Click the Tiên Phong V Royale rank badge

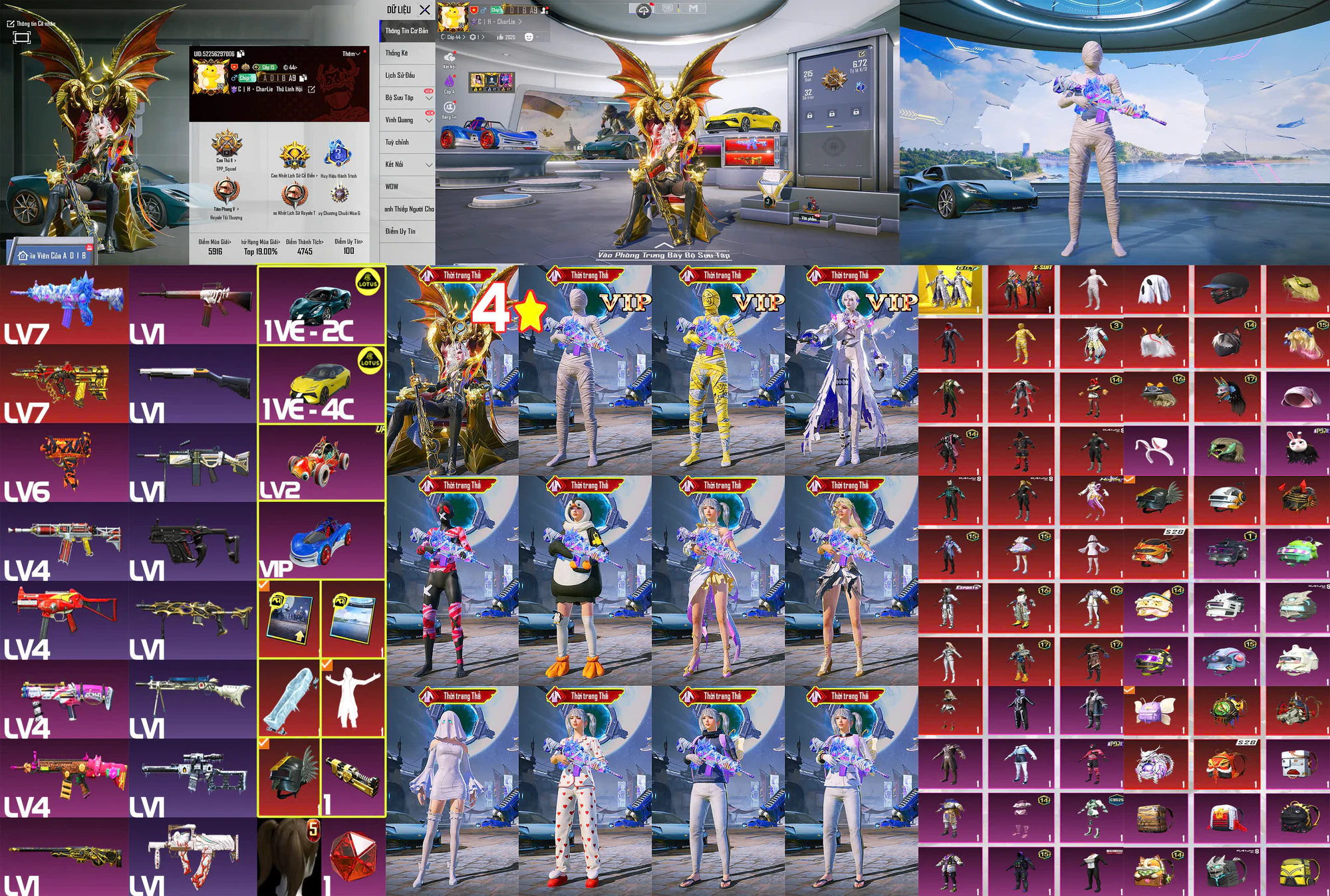tap(226, 191)
